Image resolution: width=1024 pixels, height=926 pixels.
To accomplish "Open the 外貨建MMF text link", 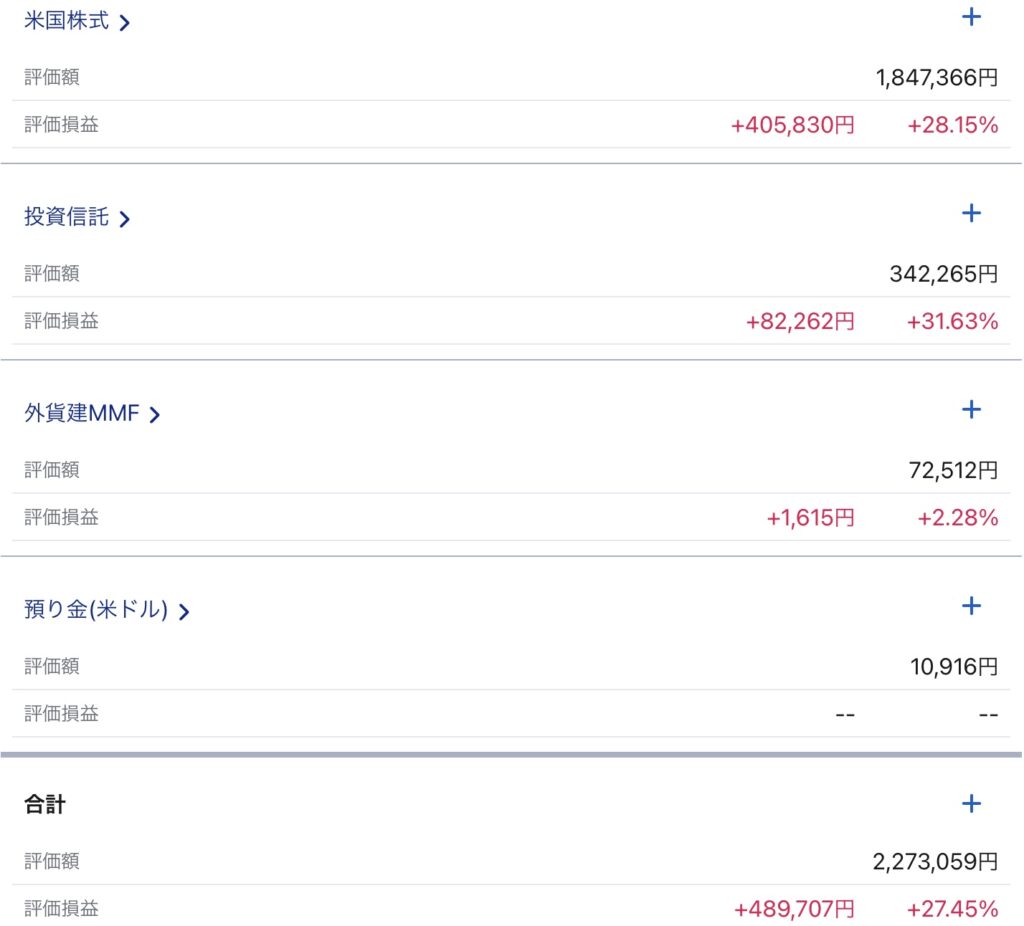I will [x=81, y=413].
